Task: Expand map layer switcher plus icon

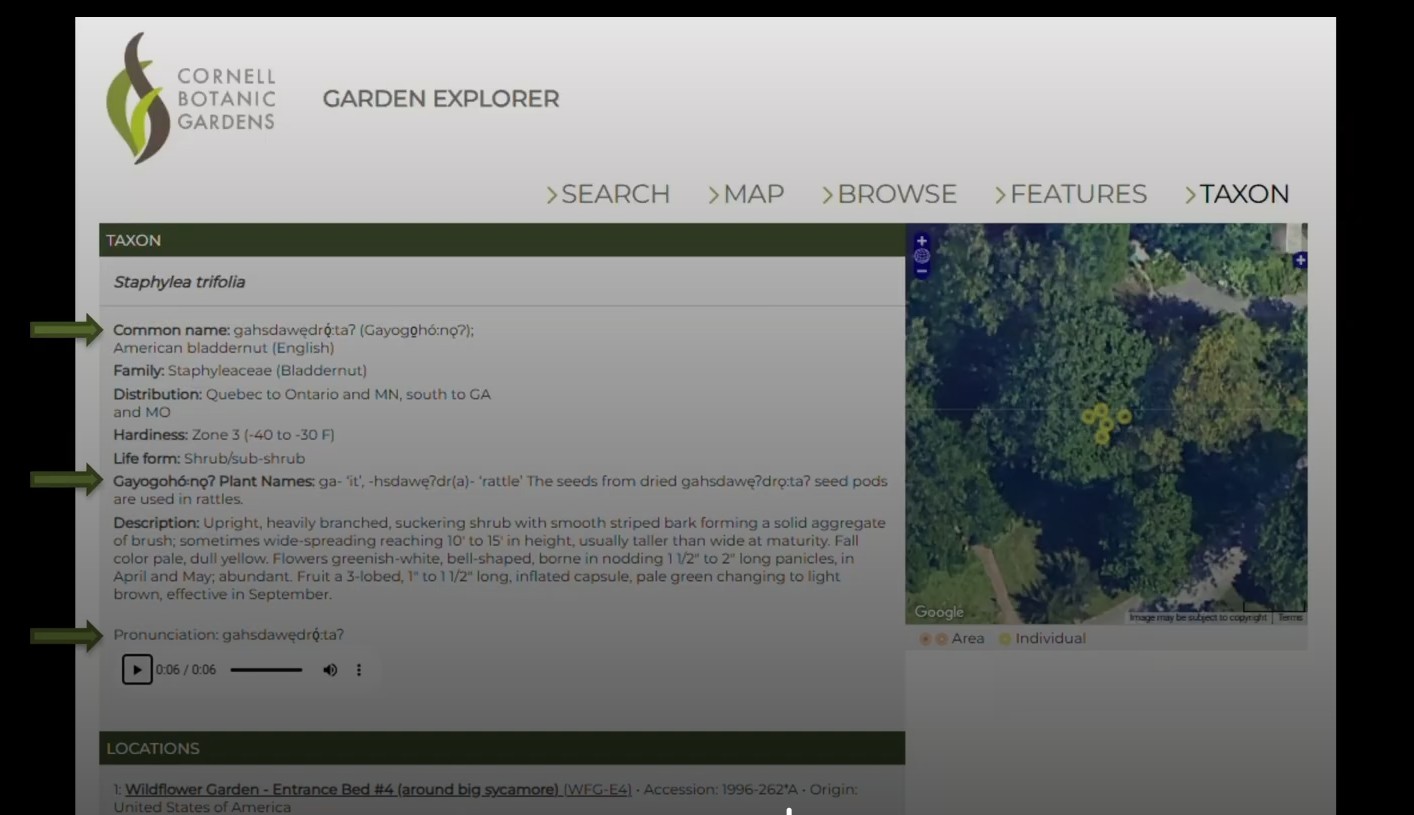Action: [1300, 260]
